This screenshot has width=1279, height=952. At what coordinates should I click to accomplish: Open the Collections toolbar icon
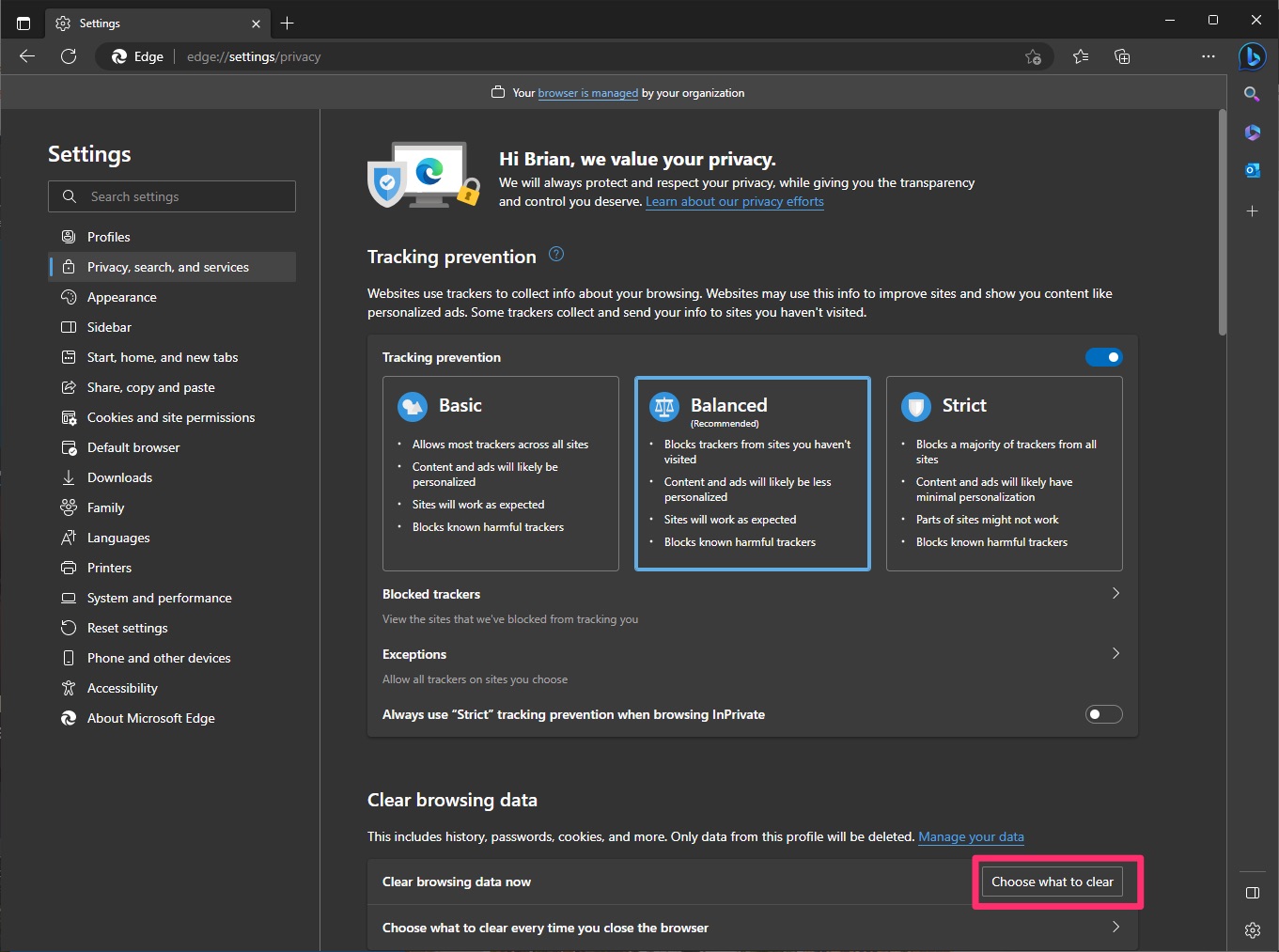point(1122,56)
